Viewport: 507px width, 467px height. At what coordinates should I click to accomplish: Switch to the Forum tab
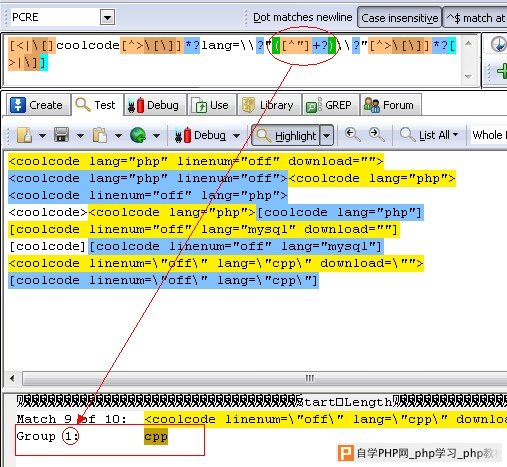click(x=390, y=105)
